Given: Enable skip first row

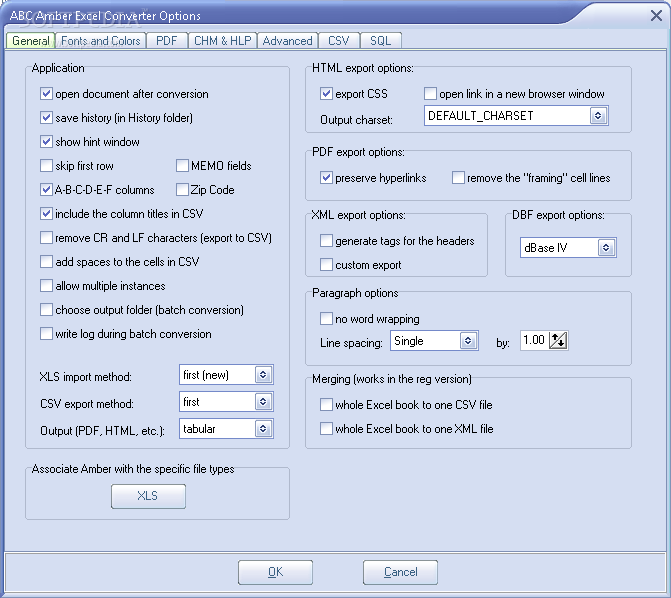Looking at the screenshot, I should 46,166.
